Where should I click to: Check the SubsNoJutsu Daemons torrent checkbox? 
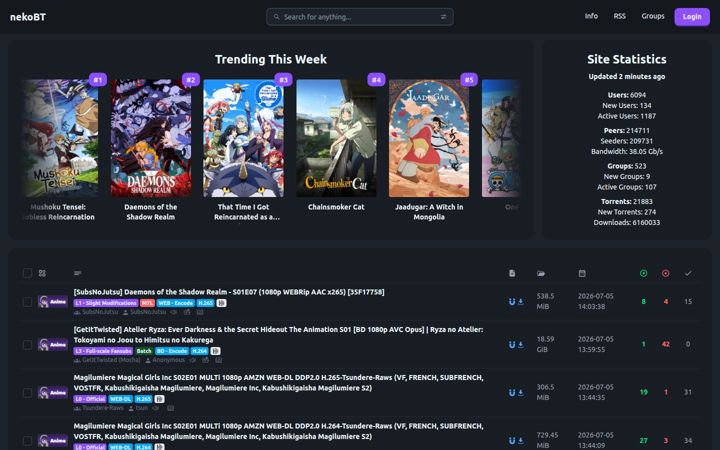pyautogui.click(x=28, y=302)
